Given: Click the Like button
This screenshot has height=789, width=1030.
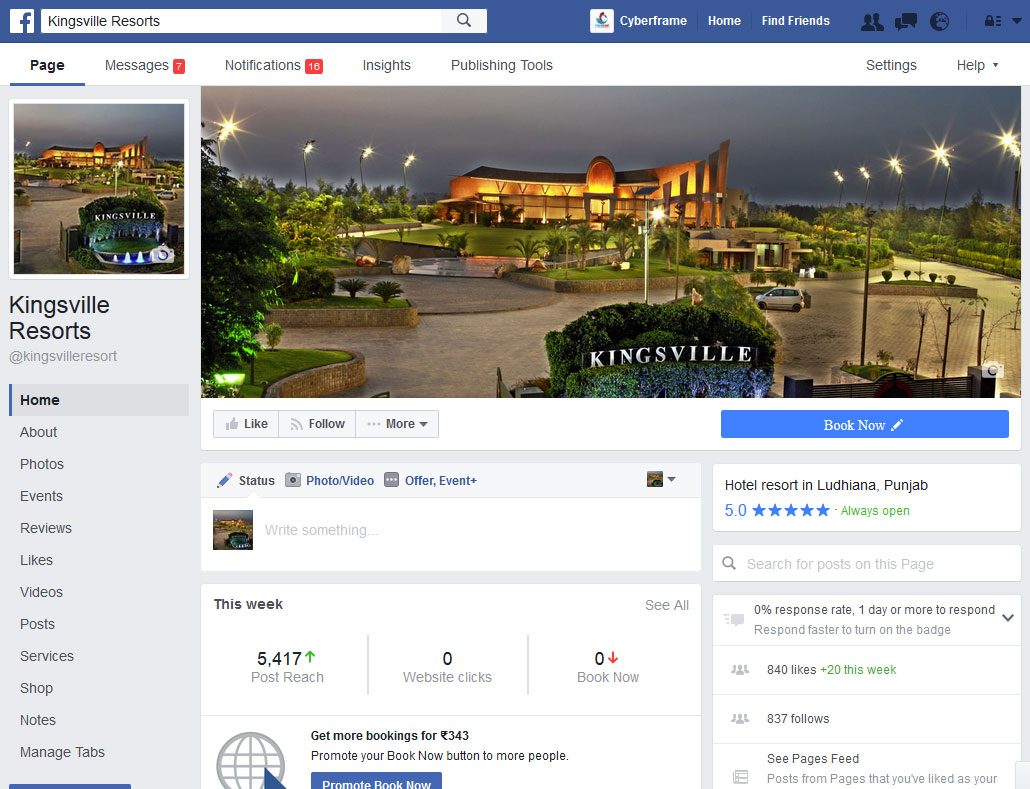Looking at the screenshot, I should pyautogui.click(x=246, y=424).
